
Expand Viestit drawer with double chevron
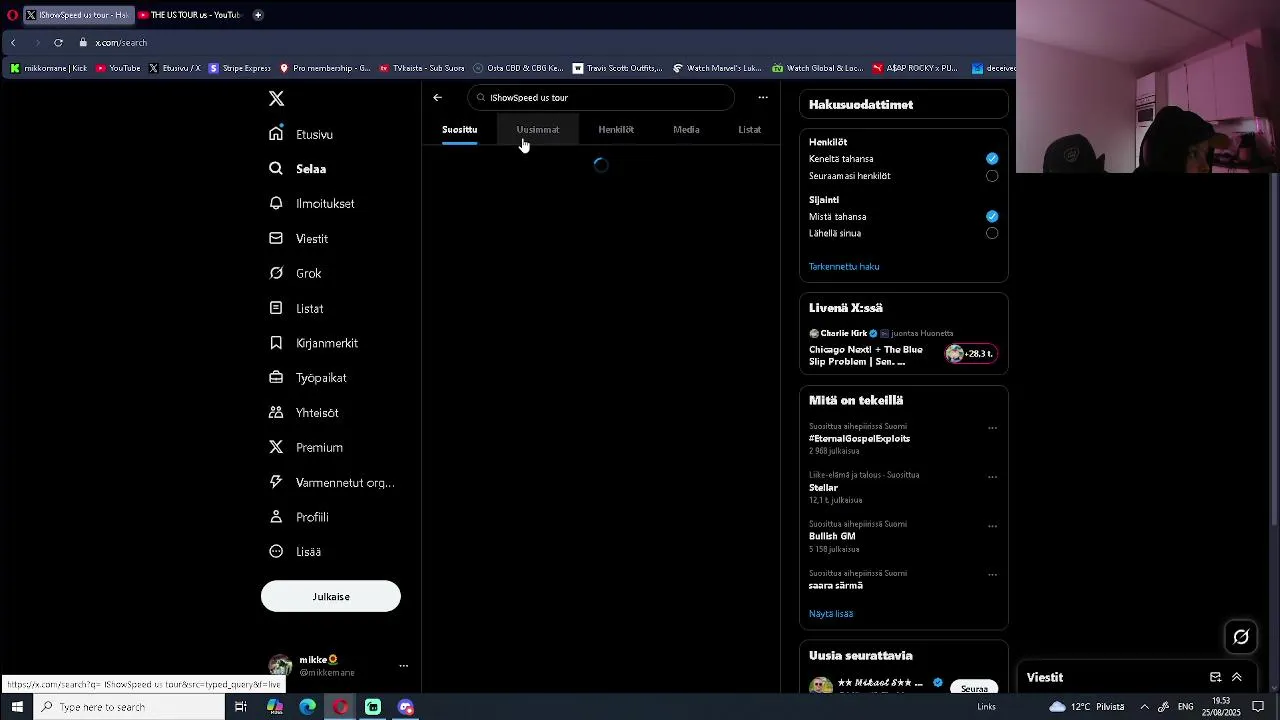(x=1237, y=677)
